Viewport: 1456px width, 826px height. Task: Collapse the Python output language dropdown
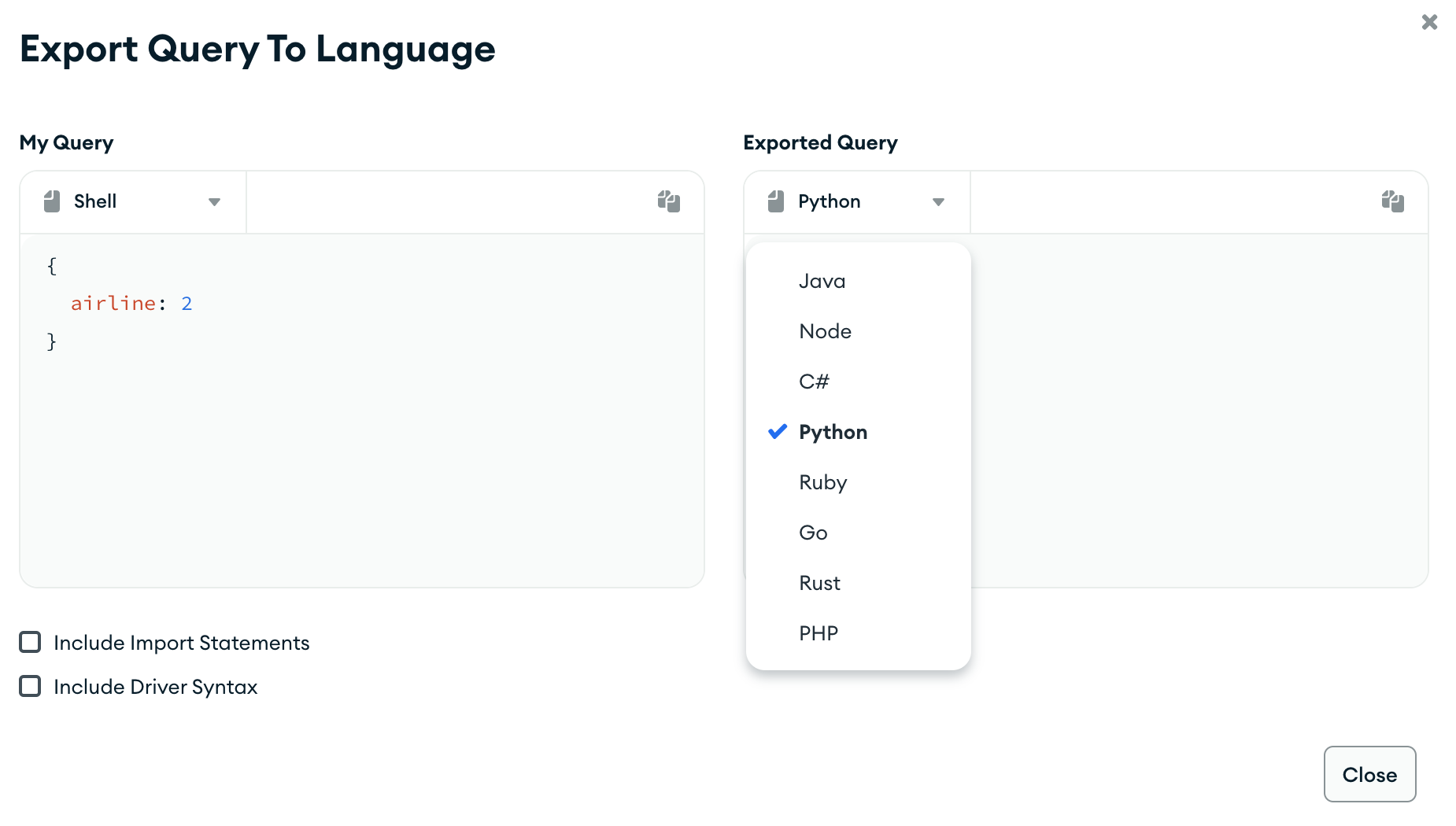click(858, 202)
